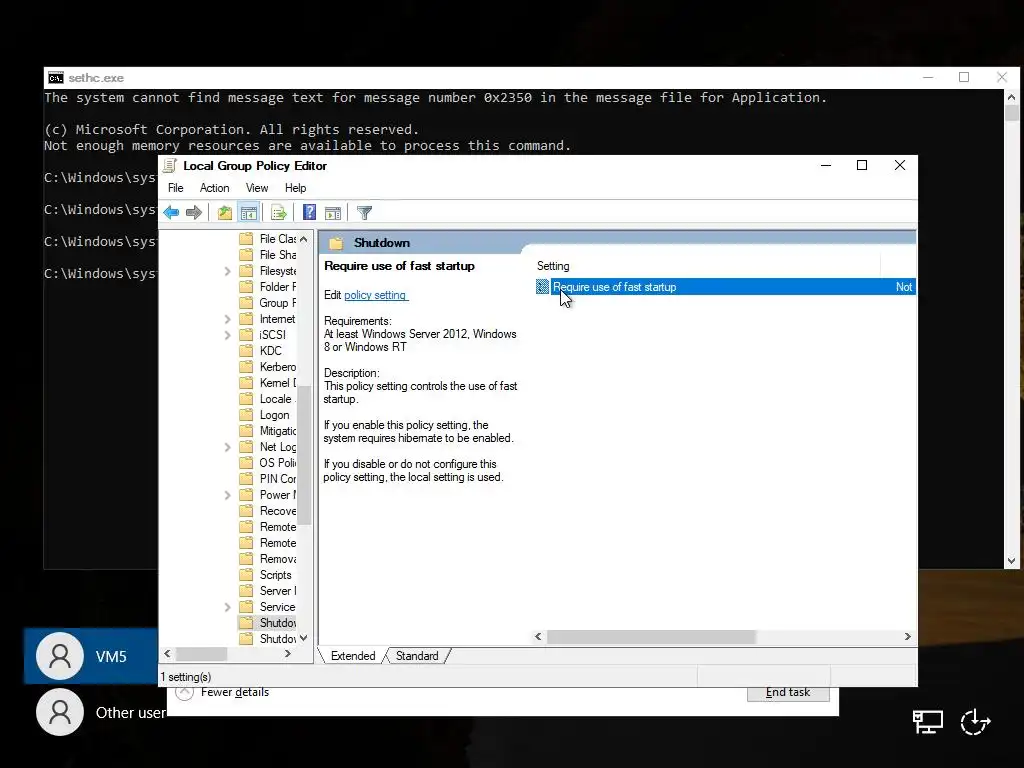
Task: Open network settings icon on login screen
Action: click(x=927, y=721)
